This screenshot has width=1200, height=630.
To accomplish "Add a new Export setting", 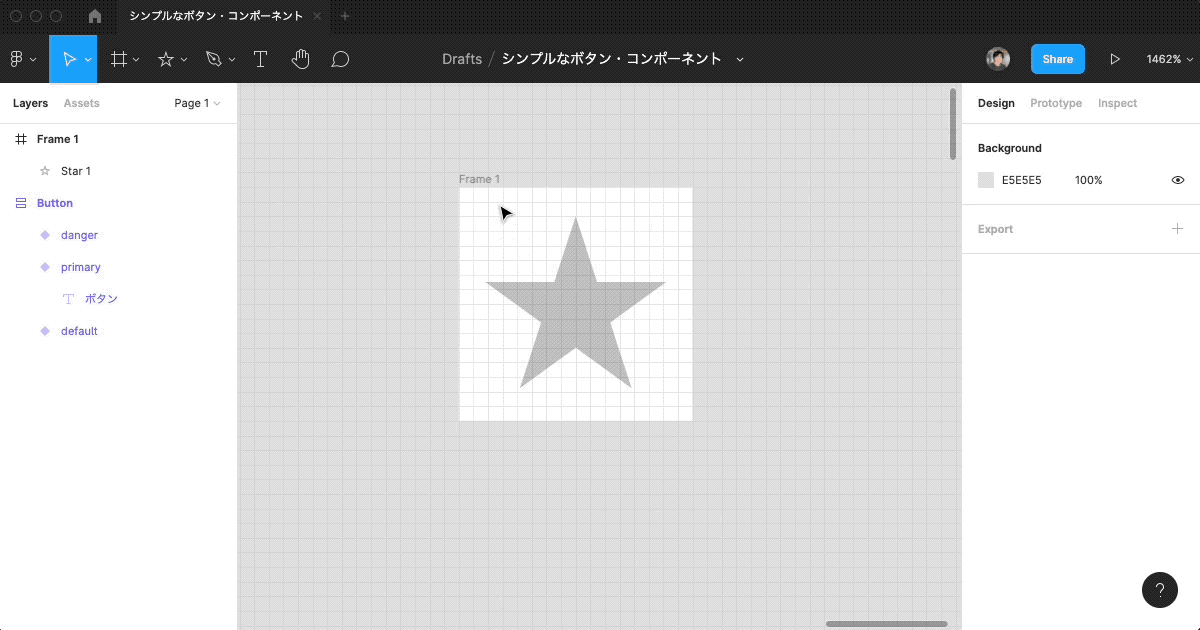I will click(1177, 229).
